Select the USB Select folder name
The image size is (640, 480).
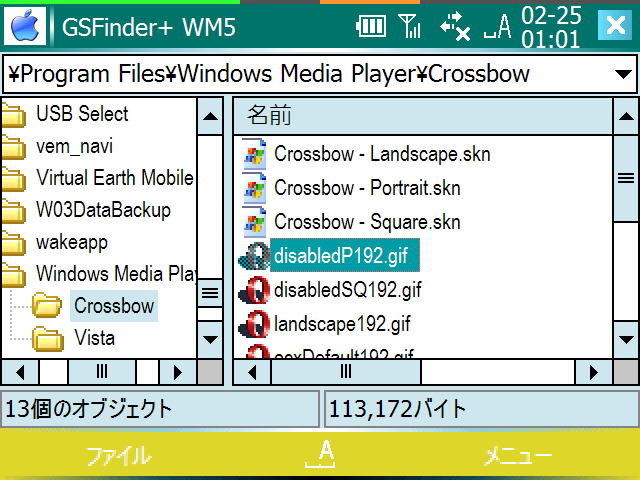click(x=82, y=113)
